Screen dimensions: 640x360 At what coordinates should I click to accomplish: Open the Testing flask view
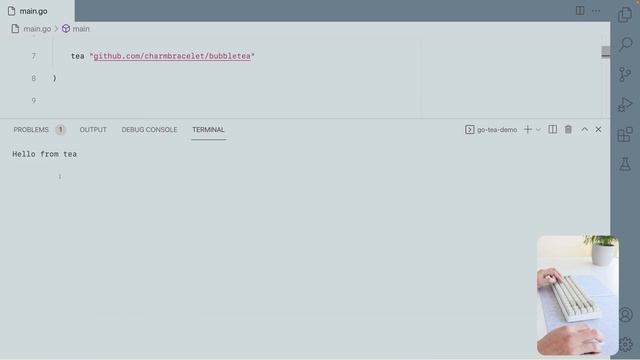[625, 164]
